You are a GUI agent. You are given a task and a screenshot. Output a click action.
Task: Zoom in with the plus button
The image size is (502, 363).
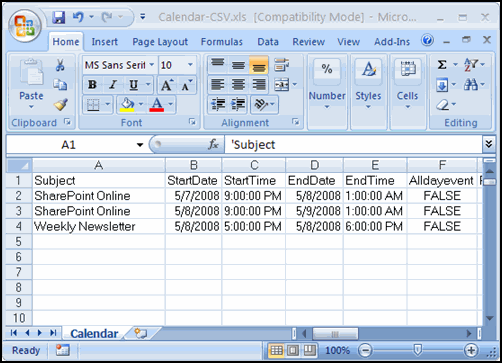[x=471, y=350]
